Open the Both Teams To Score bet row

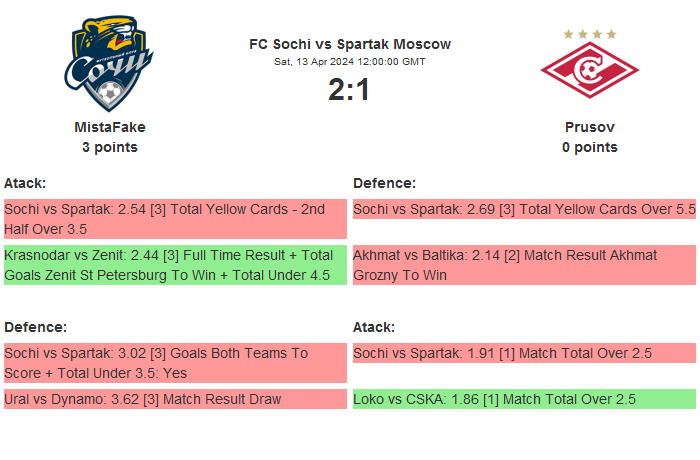tap(175, 363)
